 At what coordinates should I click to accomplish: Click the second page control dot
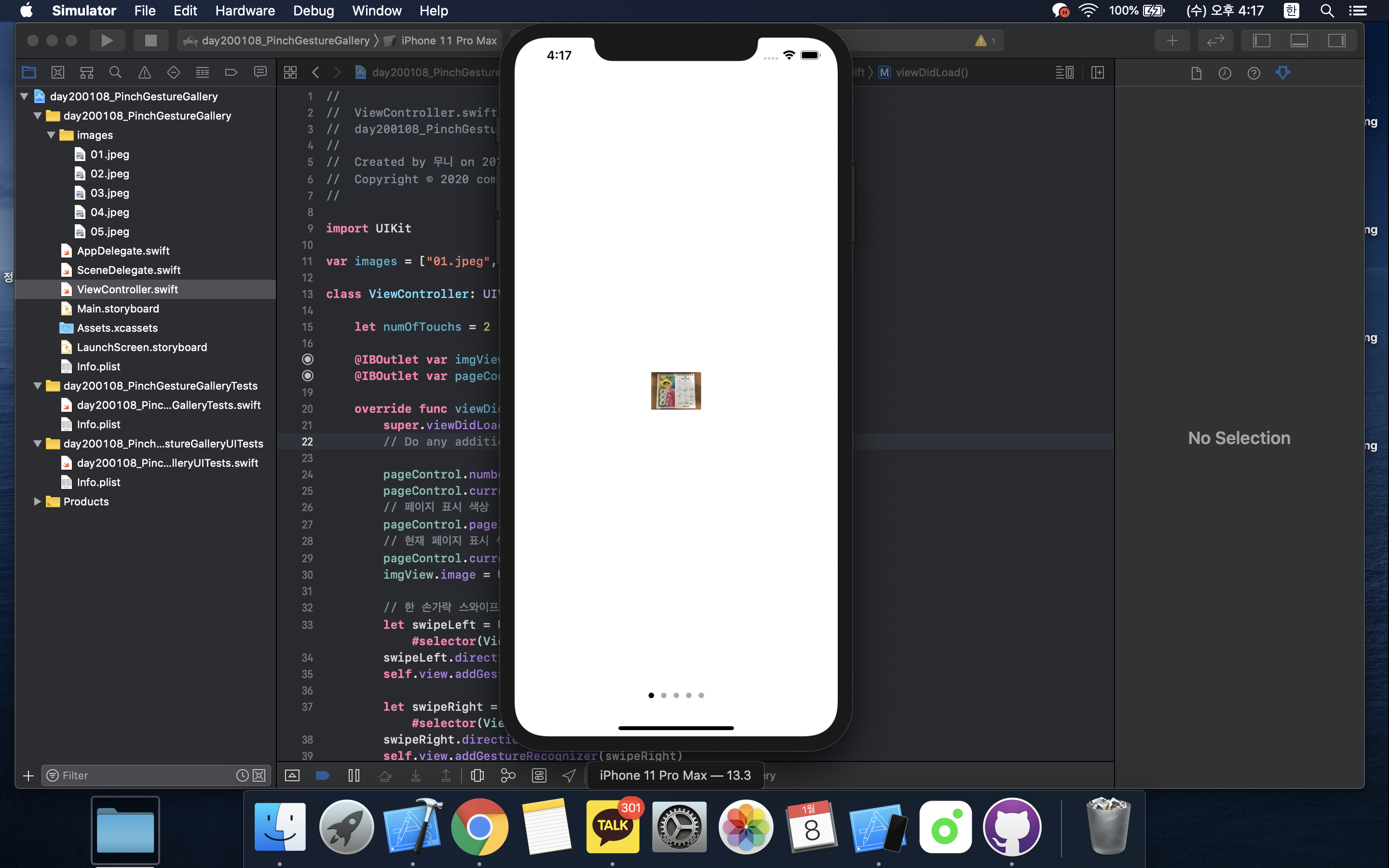point(664,695)
